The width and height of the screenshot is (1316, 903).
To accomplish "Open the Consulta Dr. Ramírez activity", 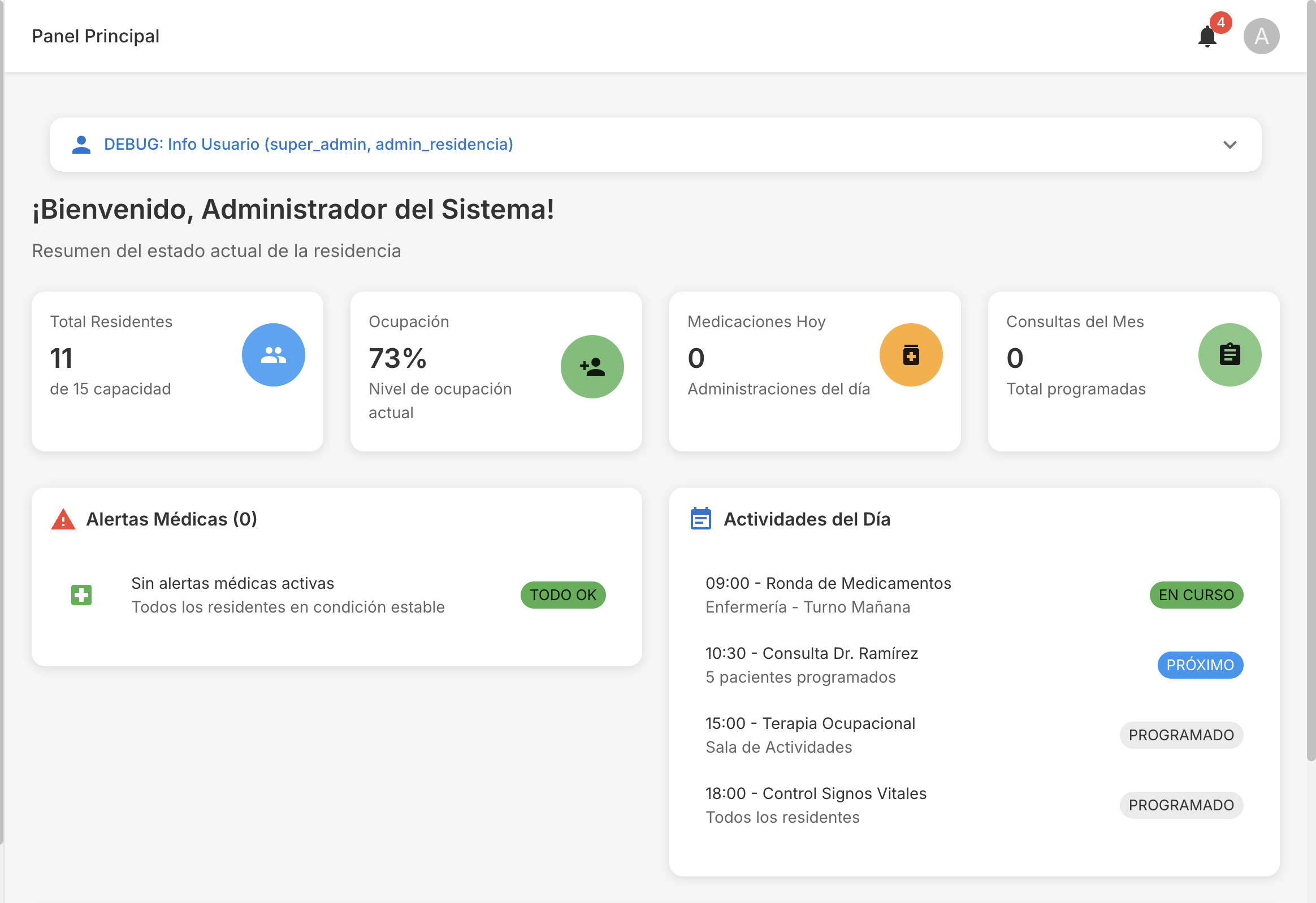I will (x=811, y=654).
